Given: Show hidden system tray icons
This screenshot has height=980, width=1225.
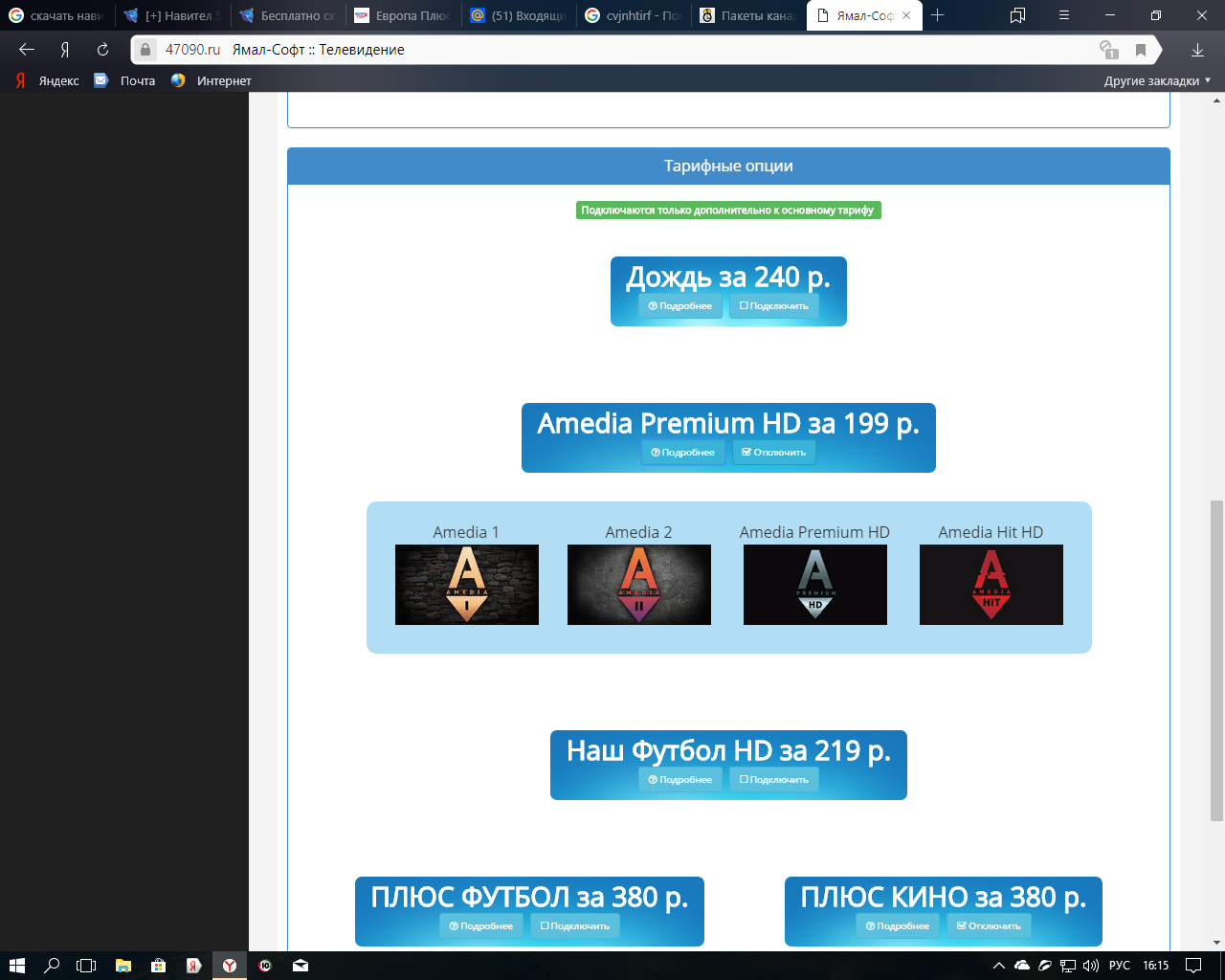Looking at the screenshot, I should [x=999, y=966].
